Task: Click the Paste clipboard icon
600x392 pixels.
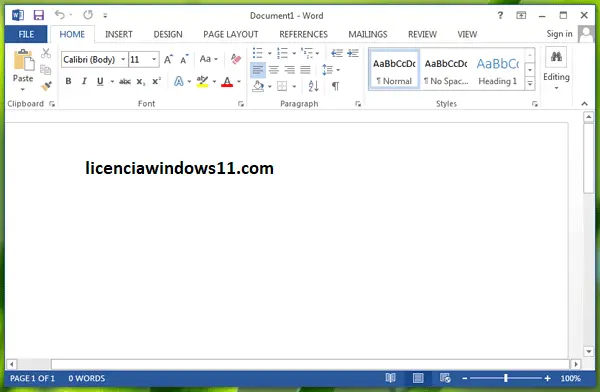Action: (24, 60)
